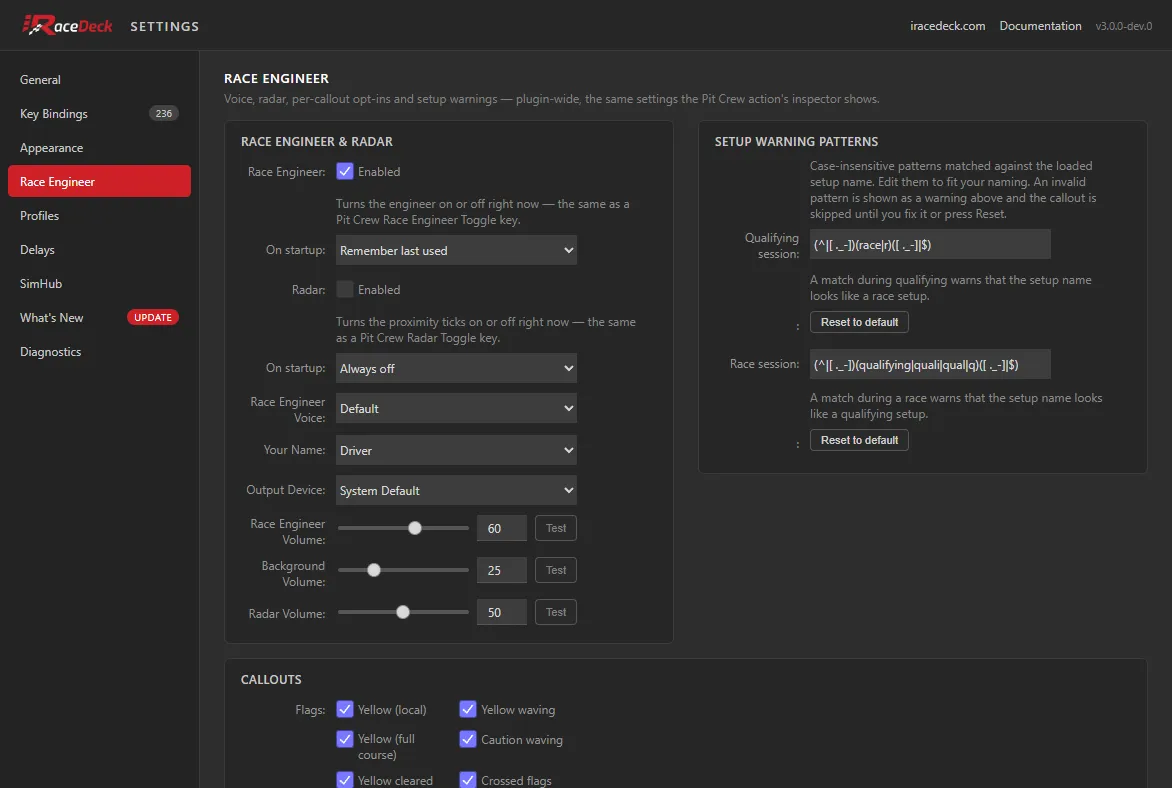Visit the iracedeck.com link
Screen dimensions: 1172x788
point(947,26)
